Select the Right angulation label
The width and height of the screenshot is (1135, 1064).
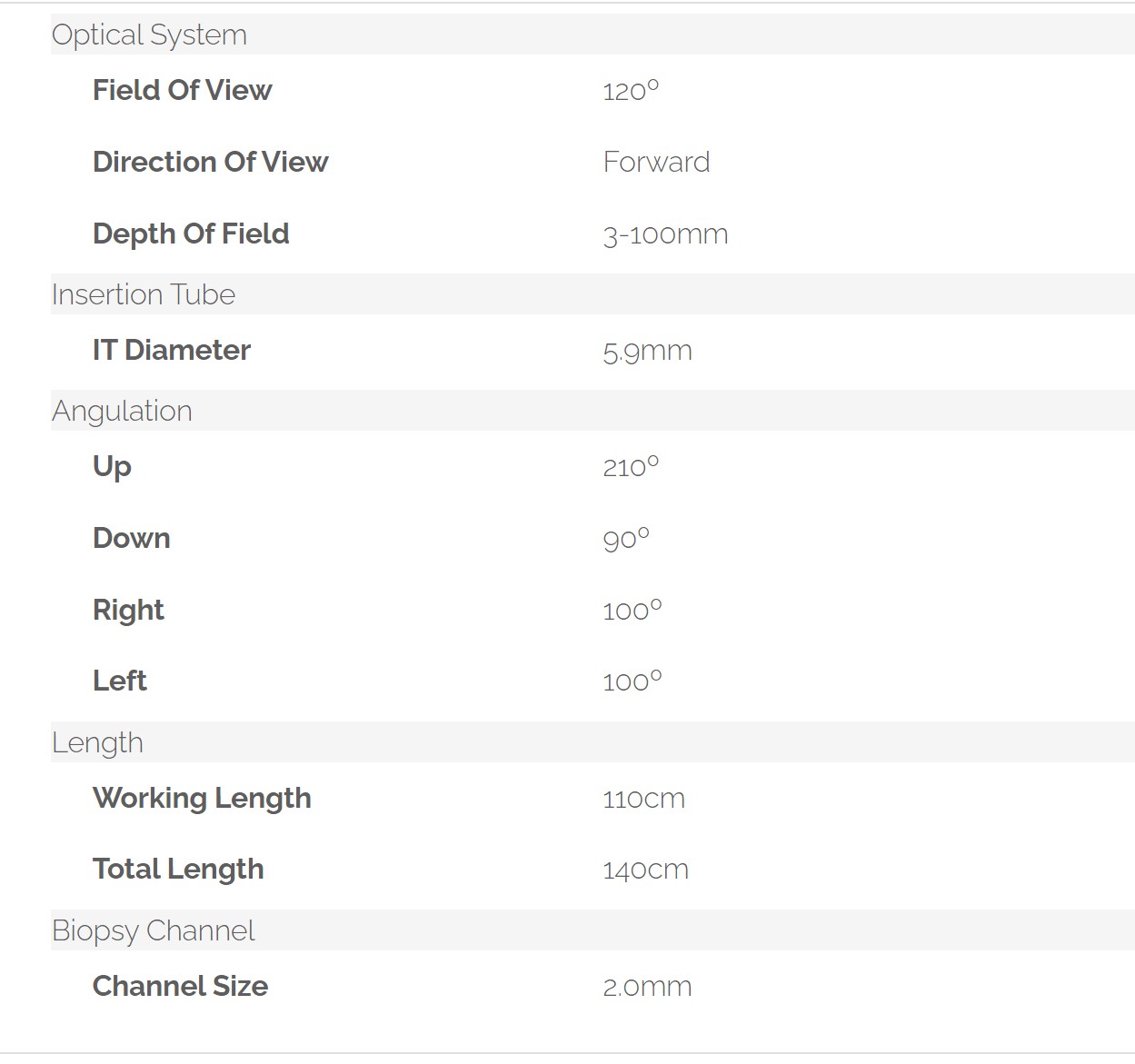tap(128, 610)
